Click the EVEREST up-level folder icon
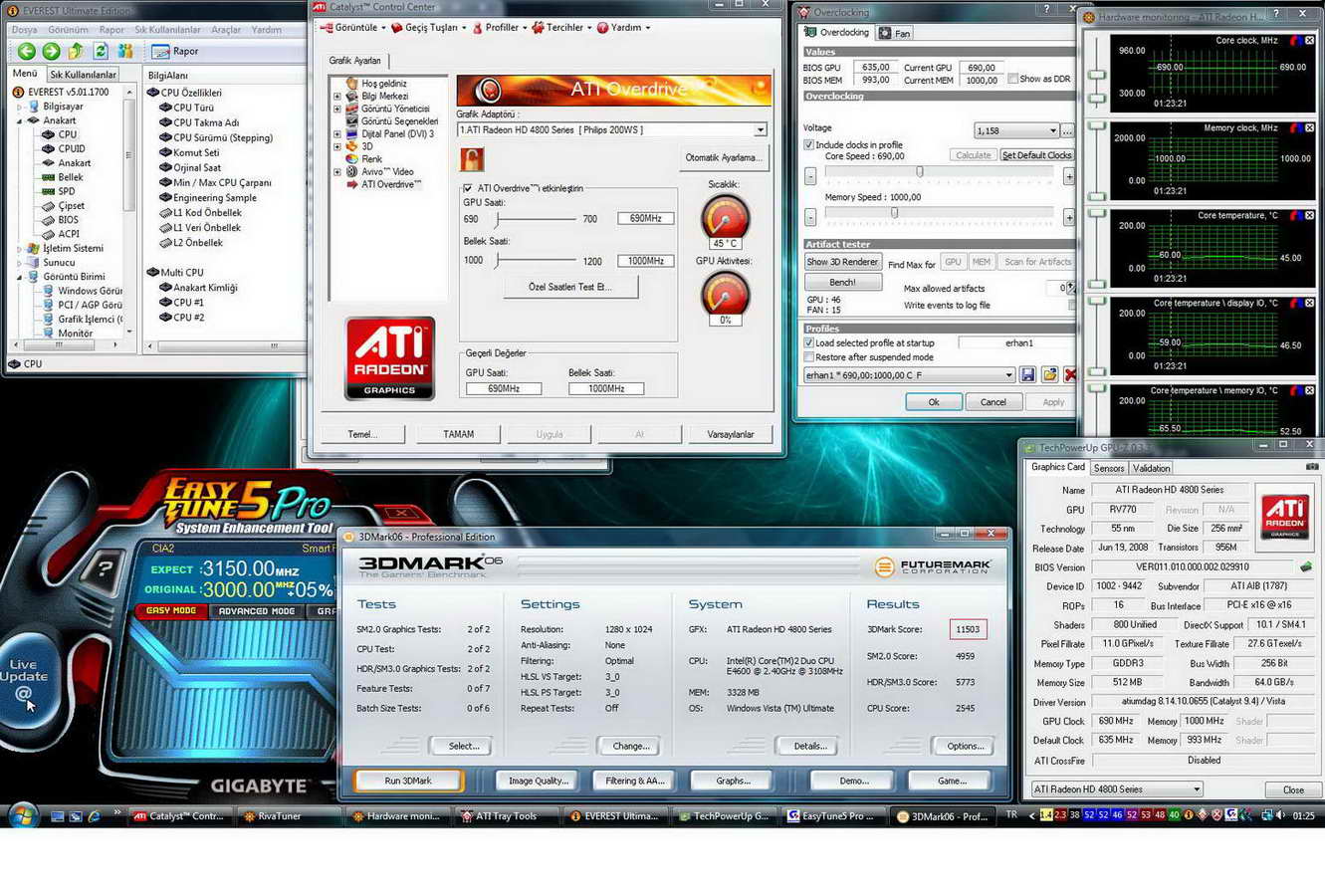 76,51
